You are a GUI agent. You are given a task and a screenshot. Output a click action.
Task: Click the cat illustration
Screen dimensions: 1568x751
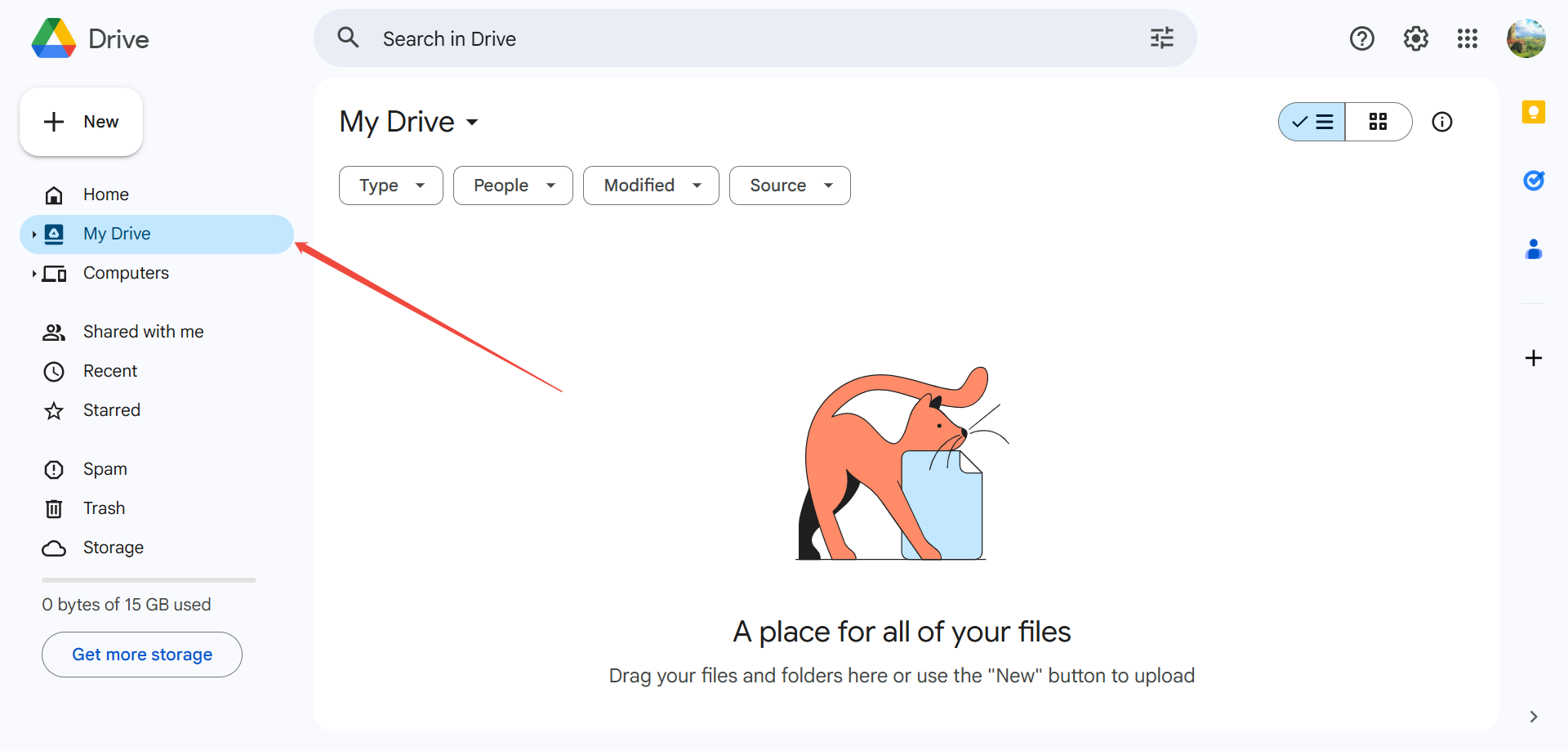[x=902, y=463]
